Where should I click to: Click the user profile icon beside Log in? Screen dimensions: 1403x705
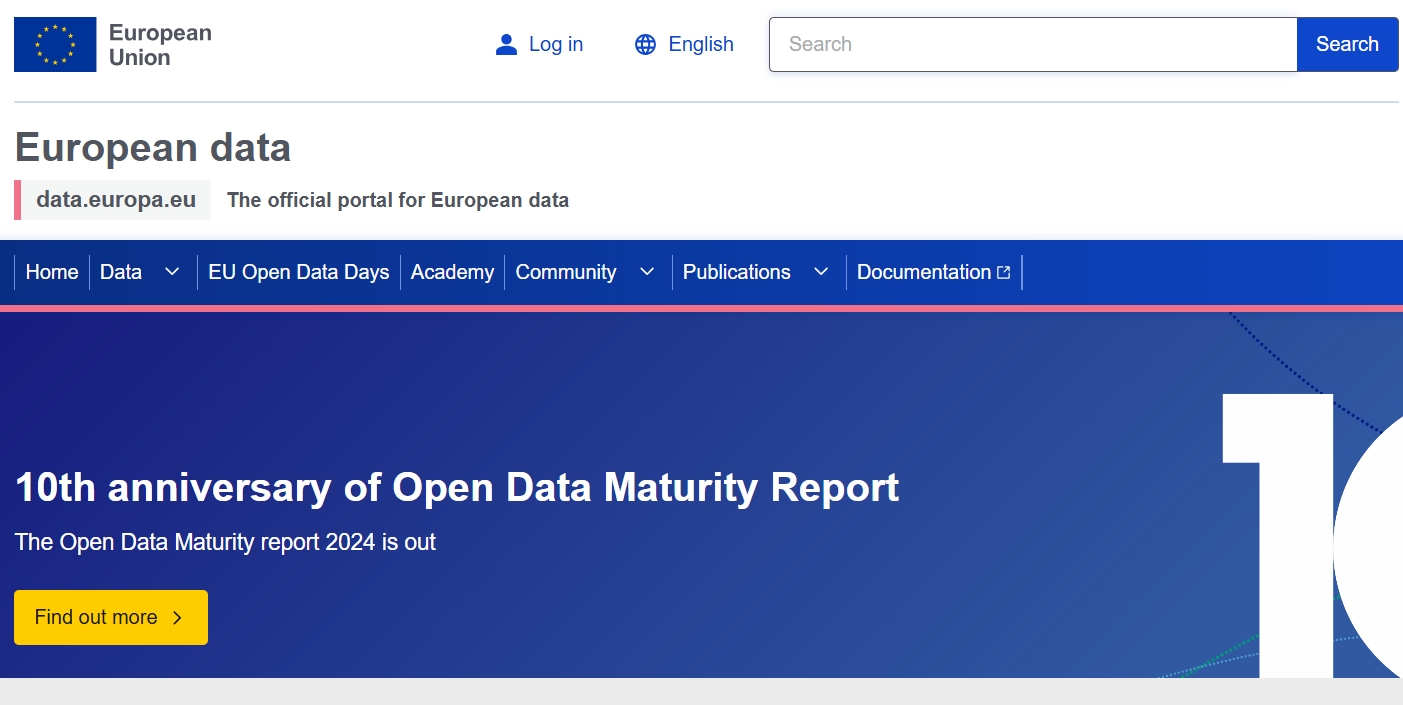coord(507,44)
